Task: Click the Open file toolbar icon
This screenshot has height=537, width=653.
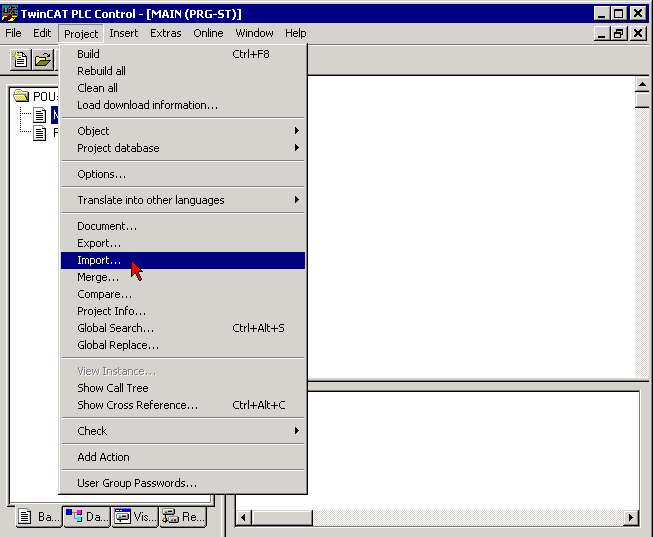Action: (43, 60)
